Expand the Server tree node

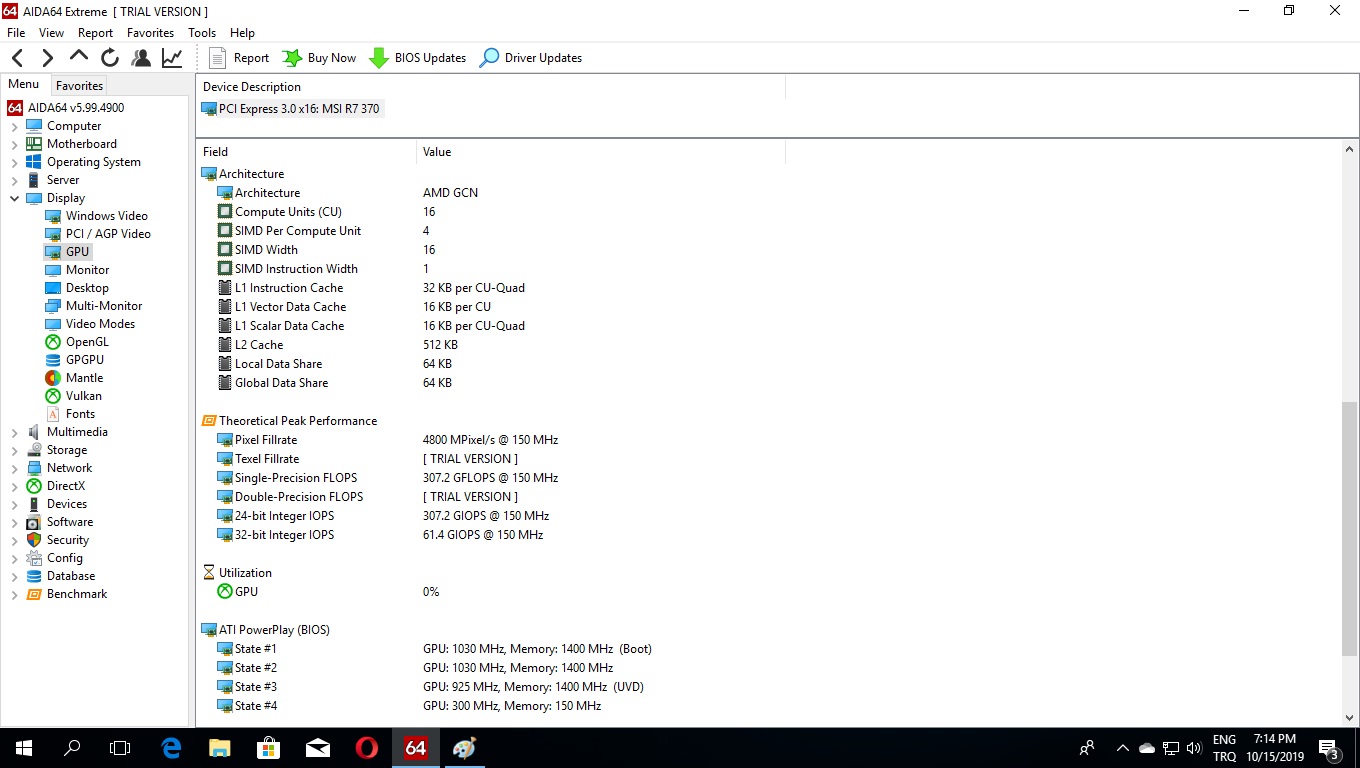click(x=15, y=180)
